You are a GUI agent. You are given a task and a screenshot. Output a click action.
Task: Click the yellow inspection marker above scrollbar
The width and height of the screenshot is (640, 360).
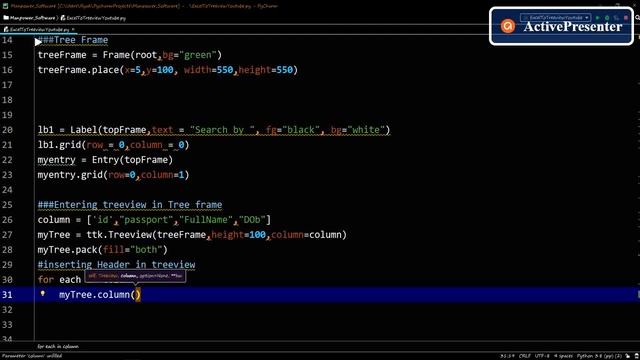click(638, 38)
